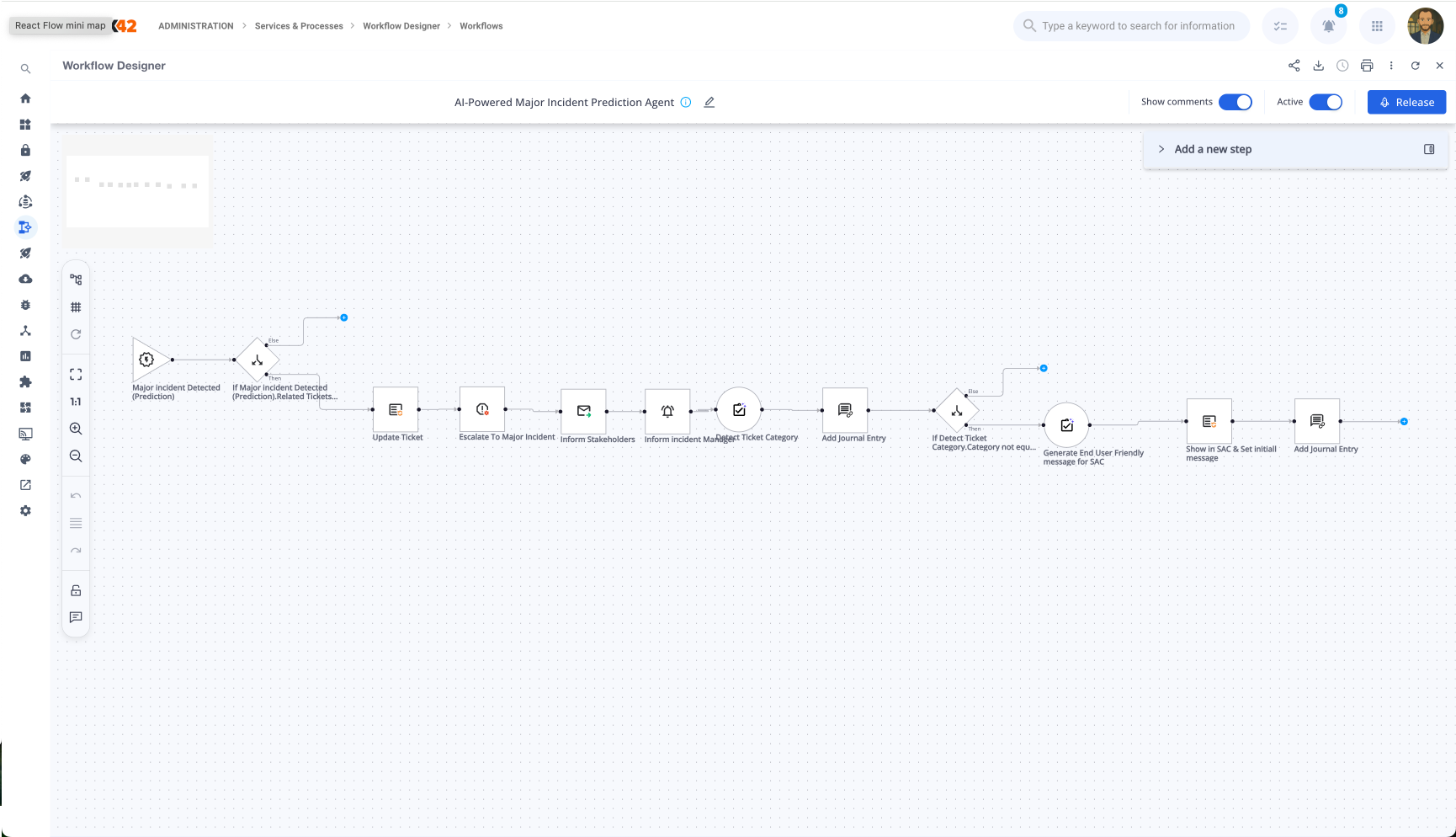Viewport: 1456px width, 837px height.
Task: Click the zoom in magnifier icon
Action: [x=76, y=429]
